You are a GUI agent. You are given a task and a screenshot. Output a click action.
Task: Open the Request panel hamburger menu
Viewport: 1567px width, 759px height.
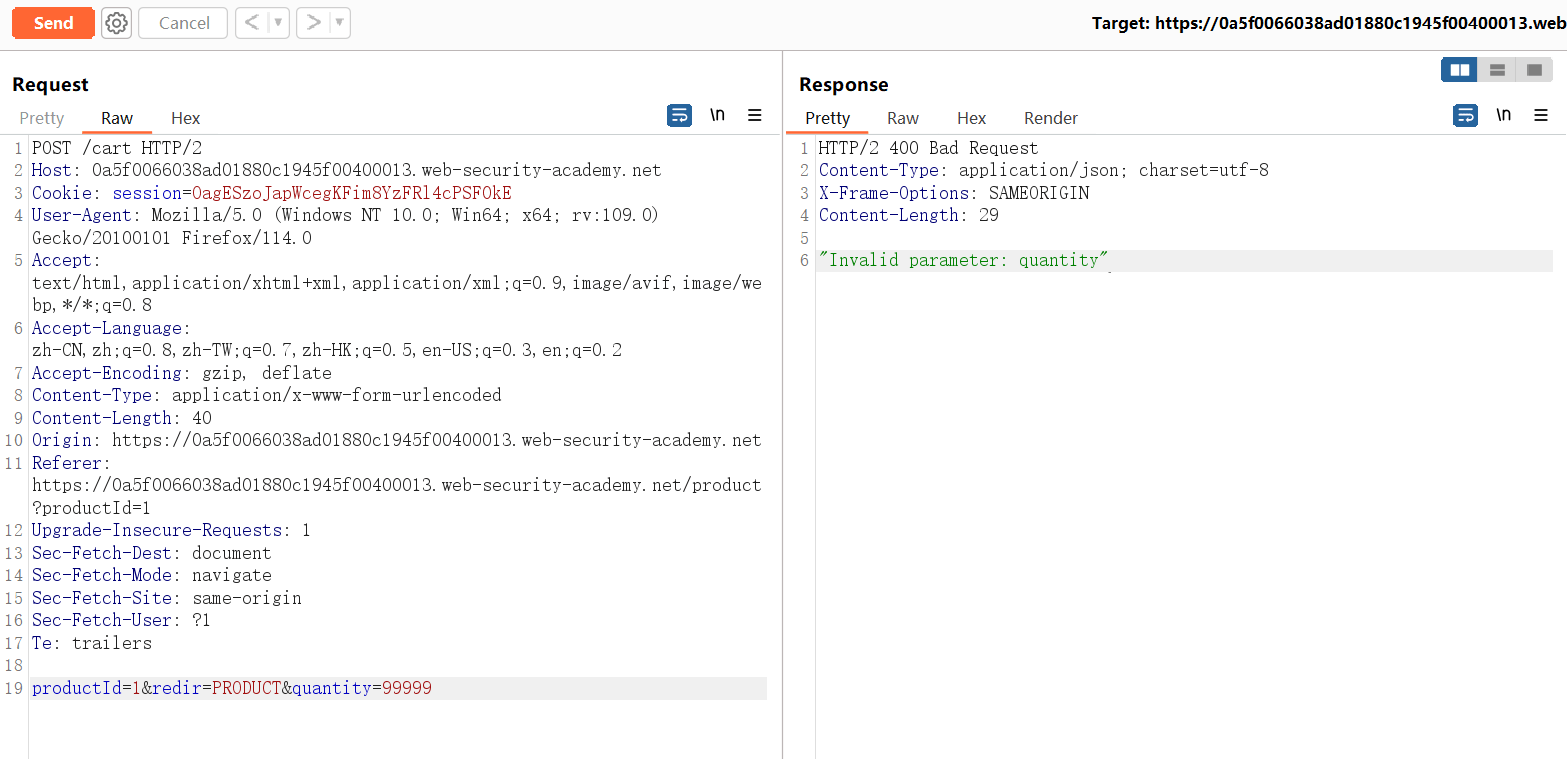755,116
